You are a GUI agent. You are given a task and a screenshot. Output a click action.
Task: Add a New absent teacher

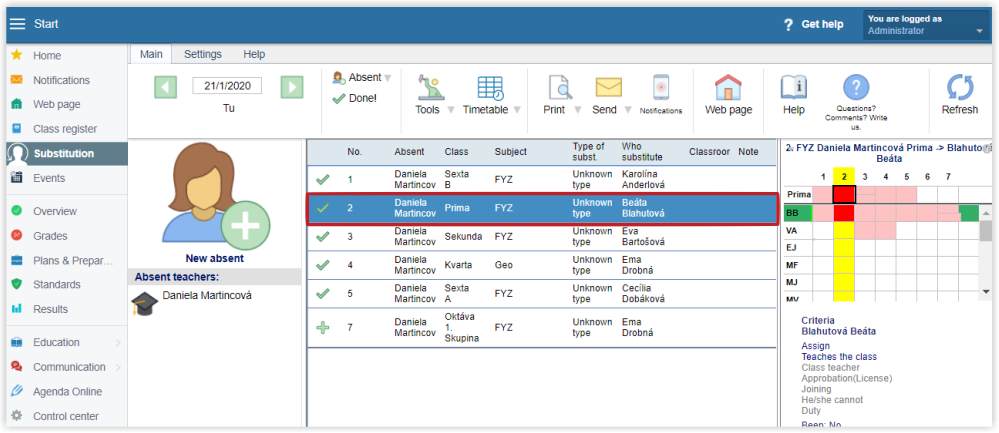click(215, 202)
